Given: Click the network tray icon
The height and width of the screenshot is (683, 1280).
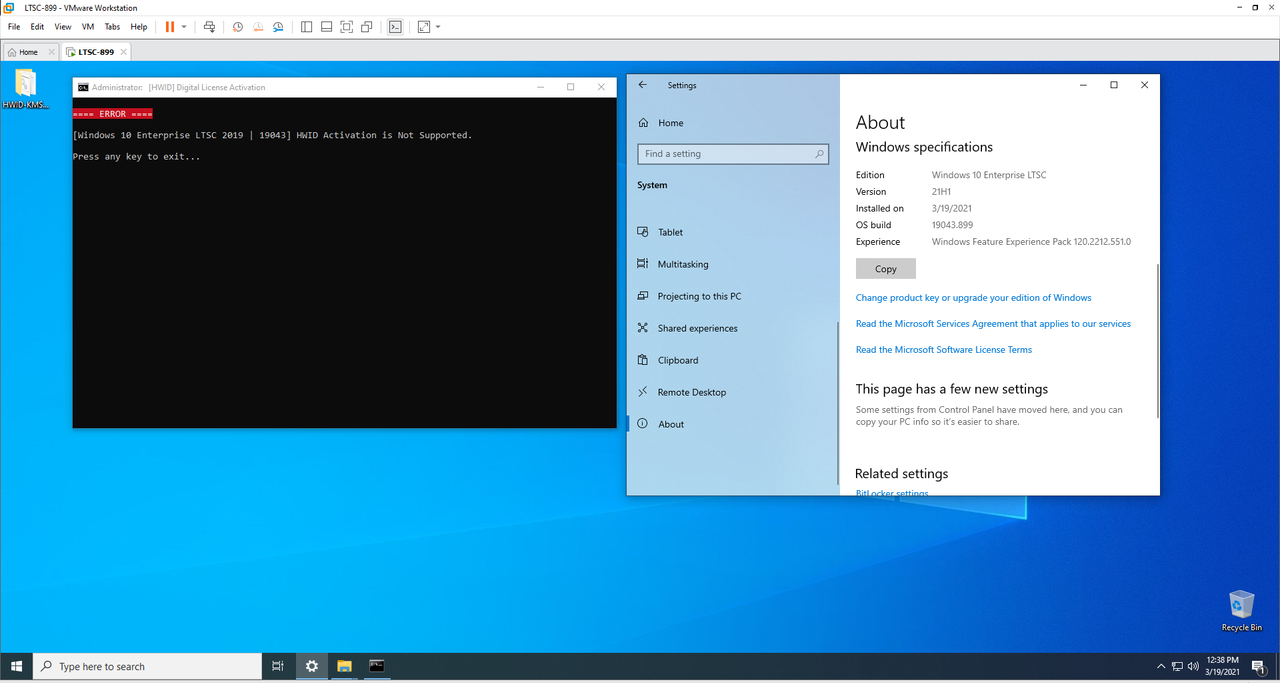Looking at the screenshot, I should [1177, 666].
